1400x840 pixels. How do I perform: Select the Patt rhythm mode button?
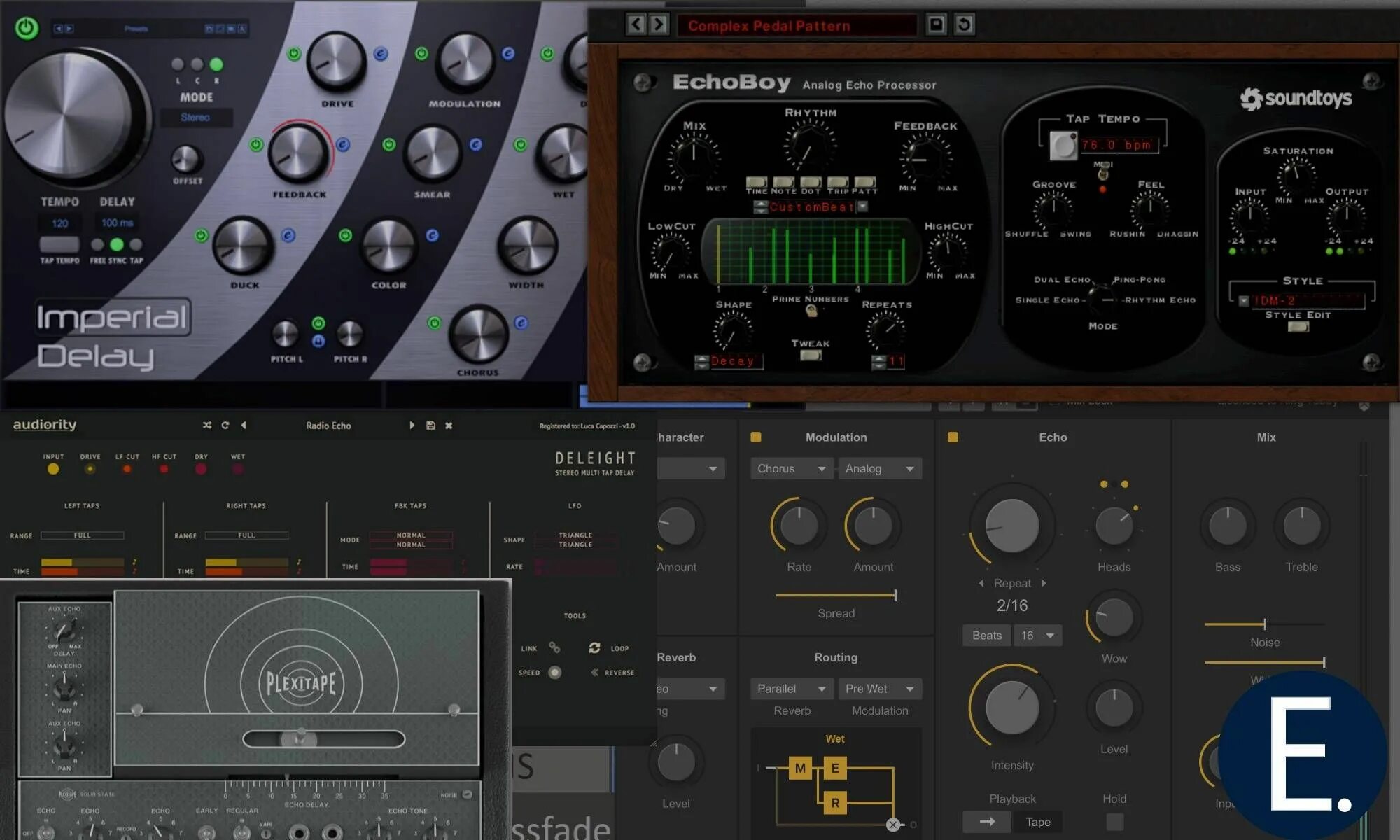click(864, 182)
